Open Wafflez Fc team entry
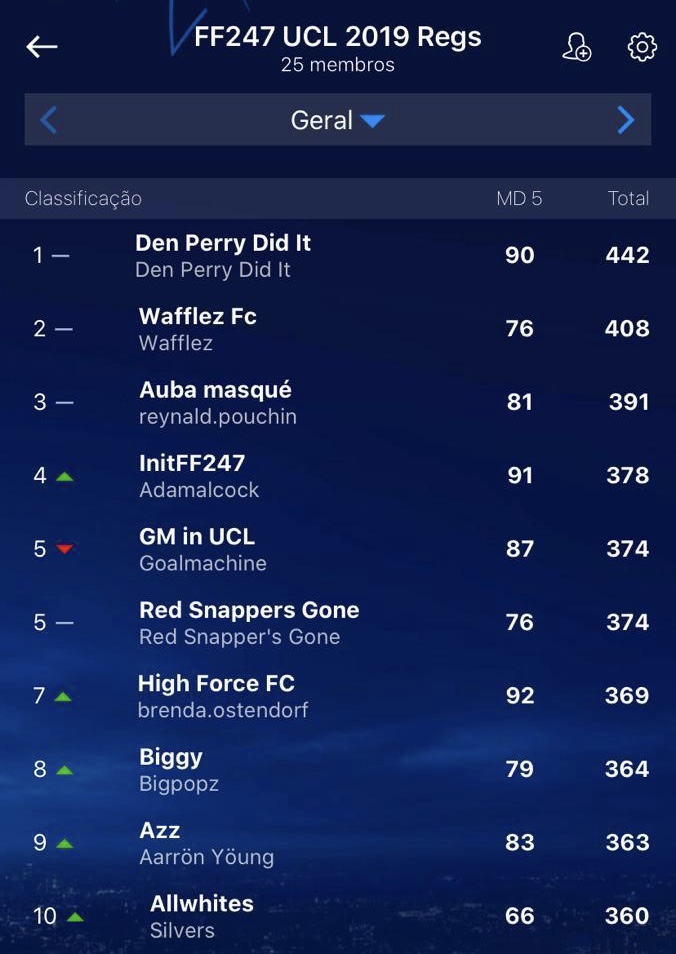 (x=338, y=329)
